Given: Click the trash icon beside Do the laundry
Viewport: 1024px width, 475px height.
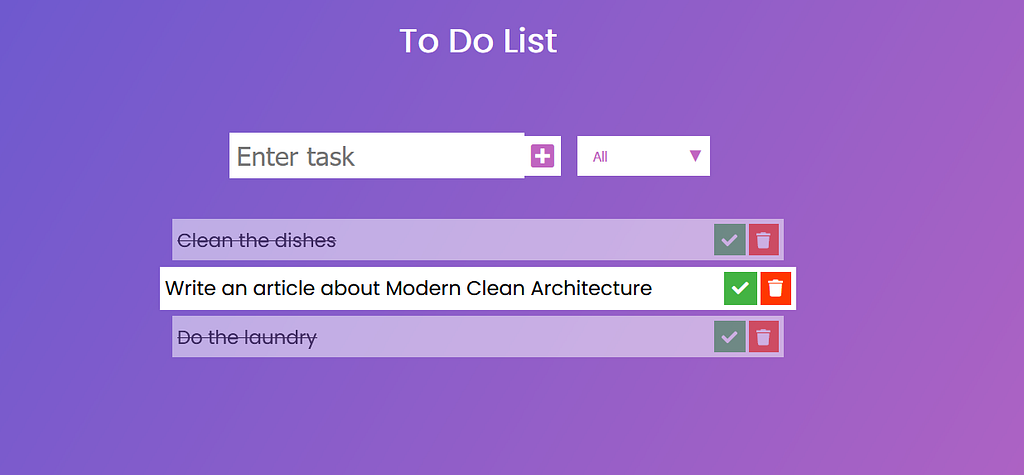Looking at the screenshot, I should pyautogui.click(x=763, y=337).
